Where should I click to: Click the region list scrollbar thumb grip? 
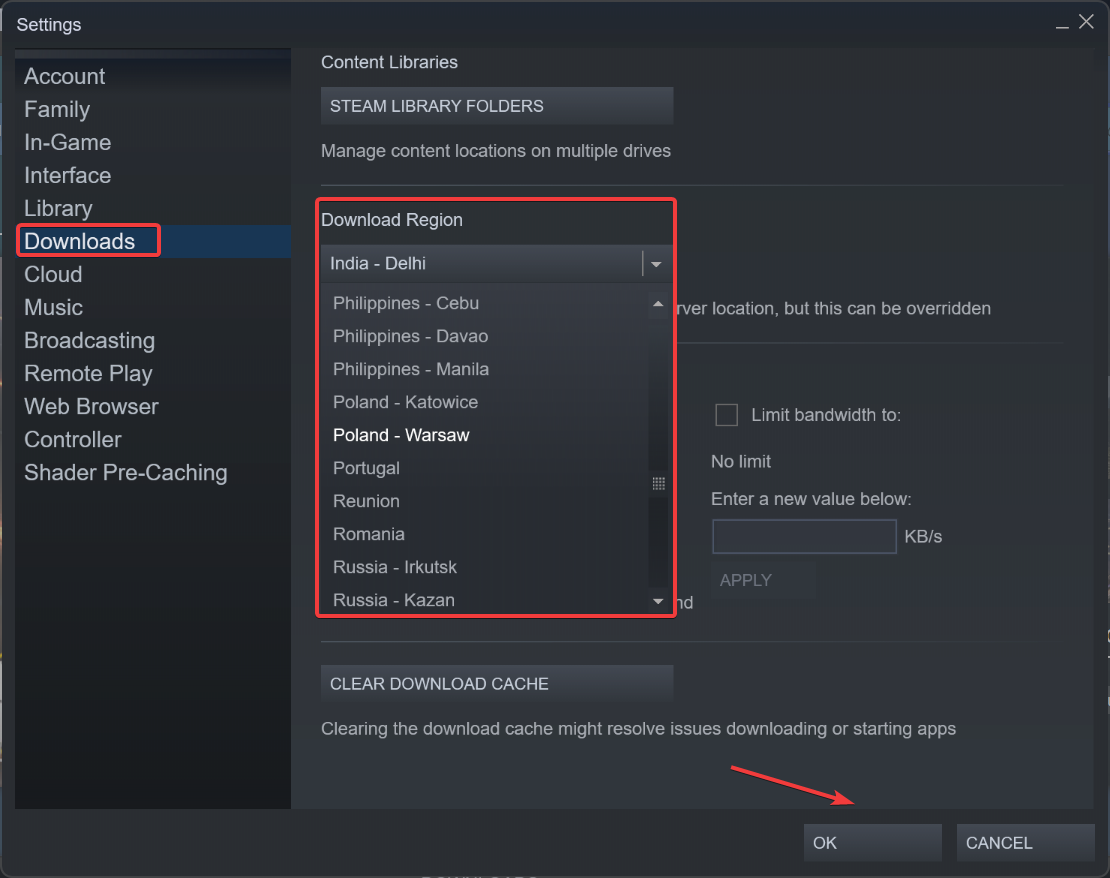[x=658, y=484]
